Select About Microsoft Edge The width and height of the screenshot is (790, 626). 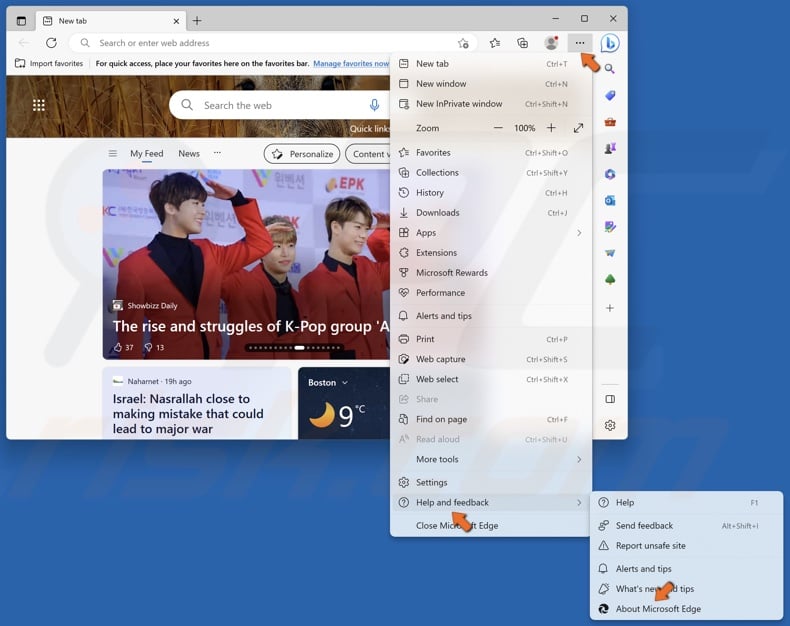[687, 609]
